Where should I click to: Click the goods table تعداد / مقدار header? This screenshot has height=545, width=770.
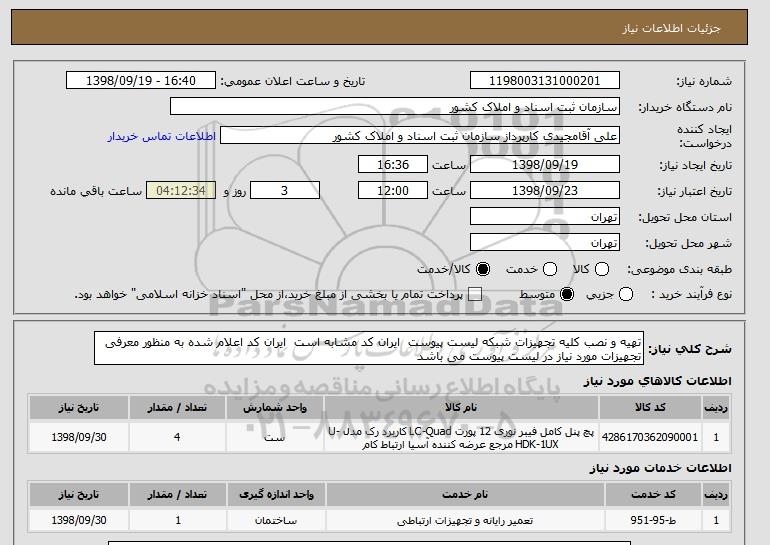coord(177,408)
